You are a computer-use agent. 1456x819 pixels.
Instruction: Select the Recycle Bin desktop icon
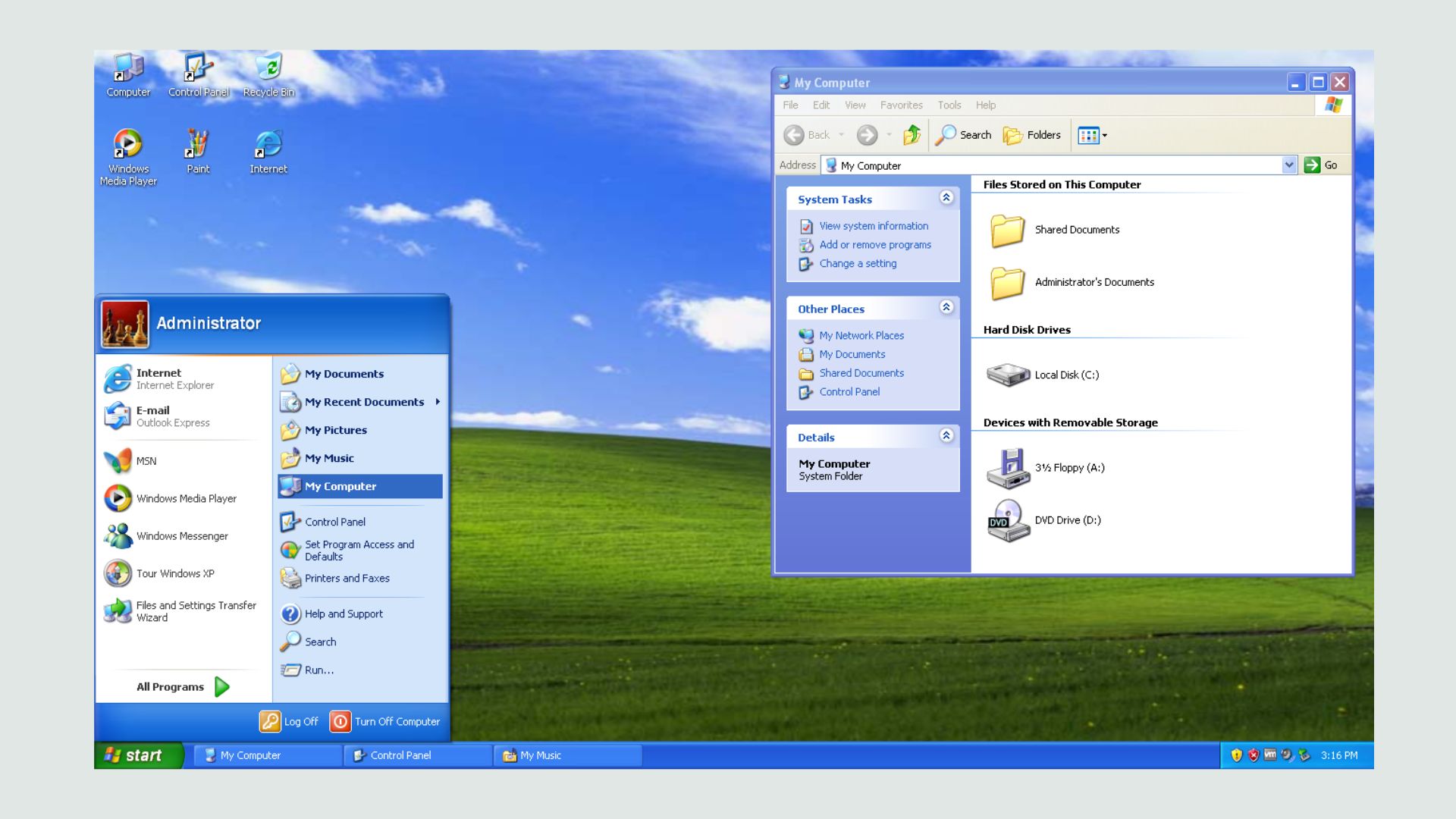(x=268, y=75)
